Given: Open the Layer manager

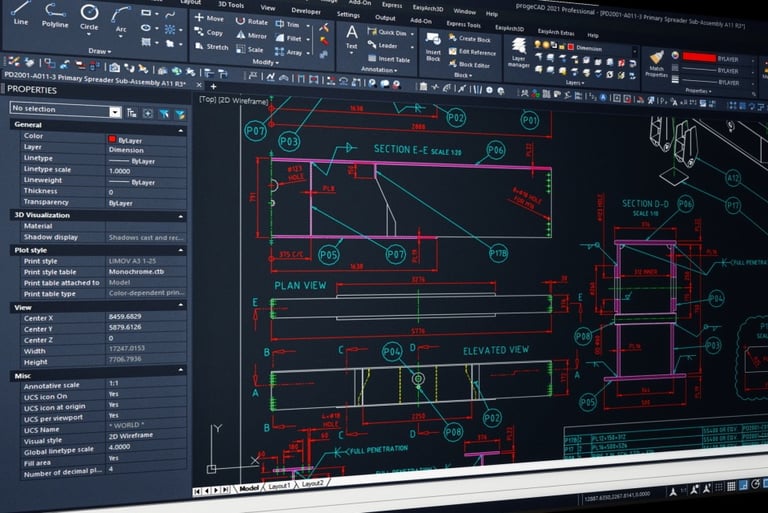Looking at the screenshot, I should point(519,53).
